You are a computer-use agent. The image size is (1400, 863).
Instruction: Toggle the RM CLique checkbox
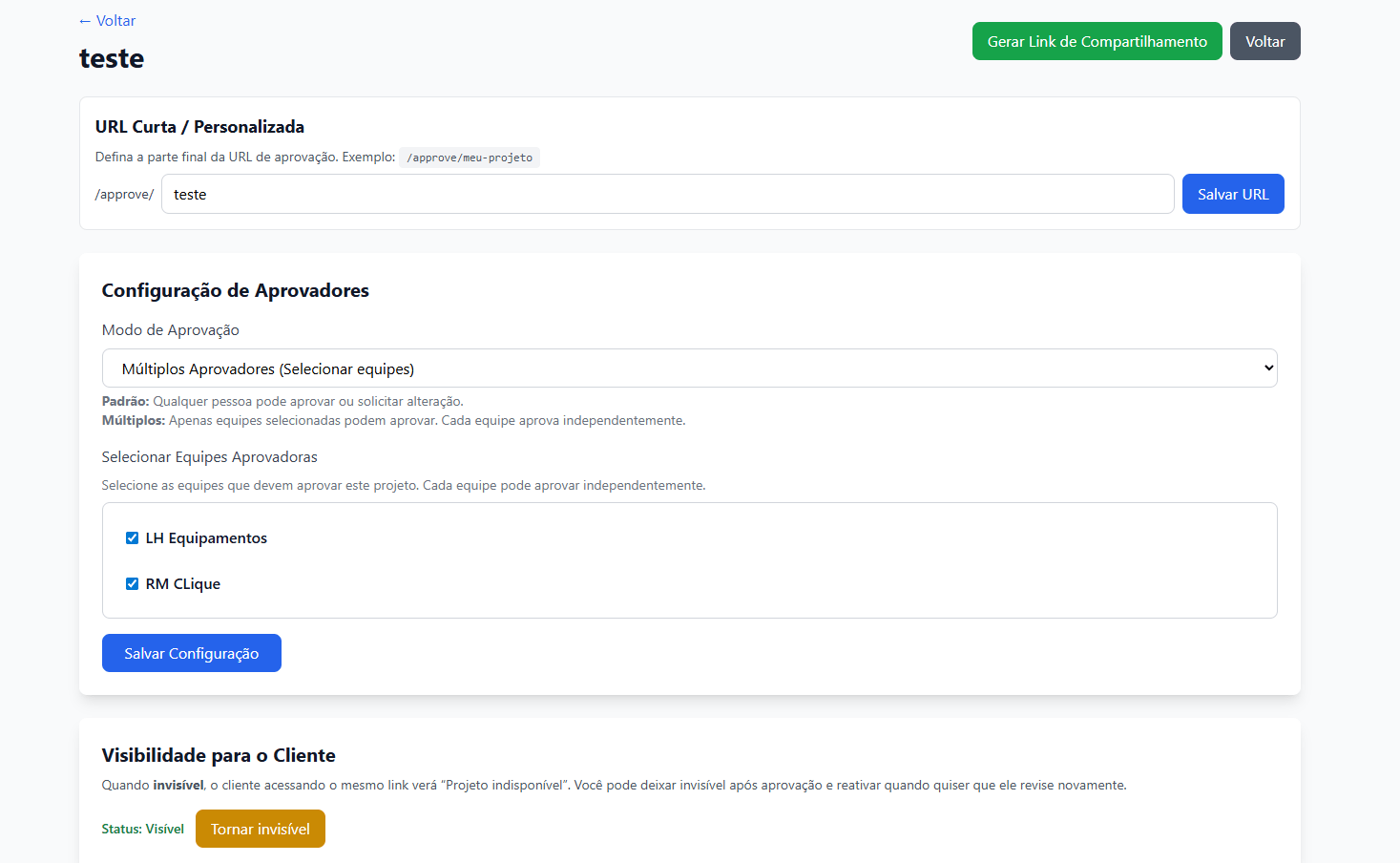132,584
